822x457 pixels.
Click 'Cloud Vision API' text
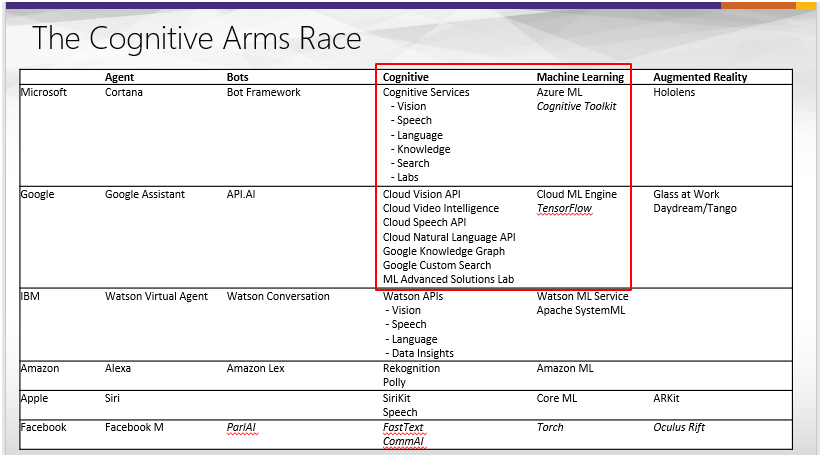422,194
